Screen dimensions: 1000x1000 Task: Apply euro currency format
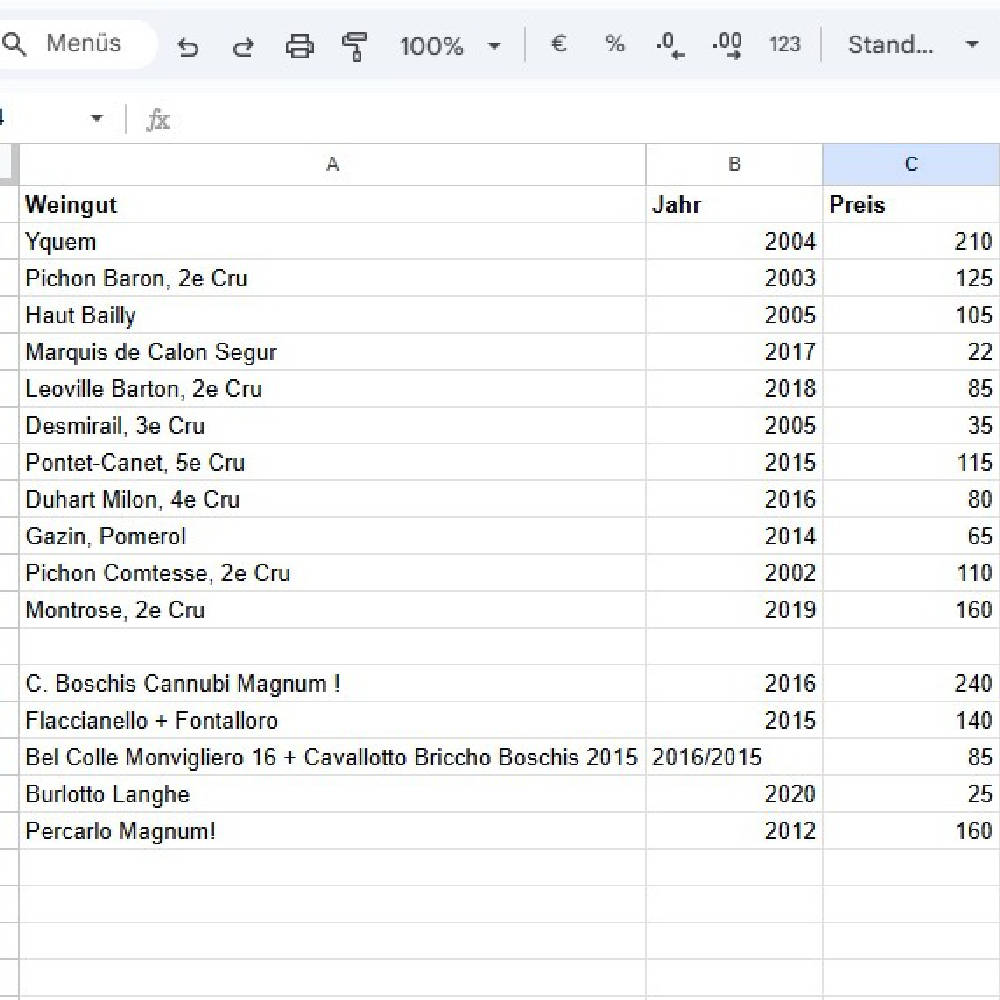[x=559, y=44]
